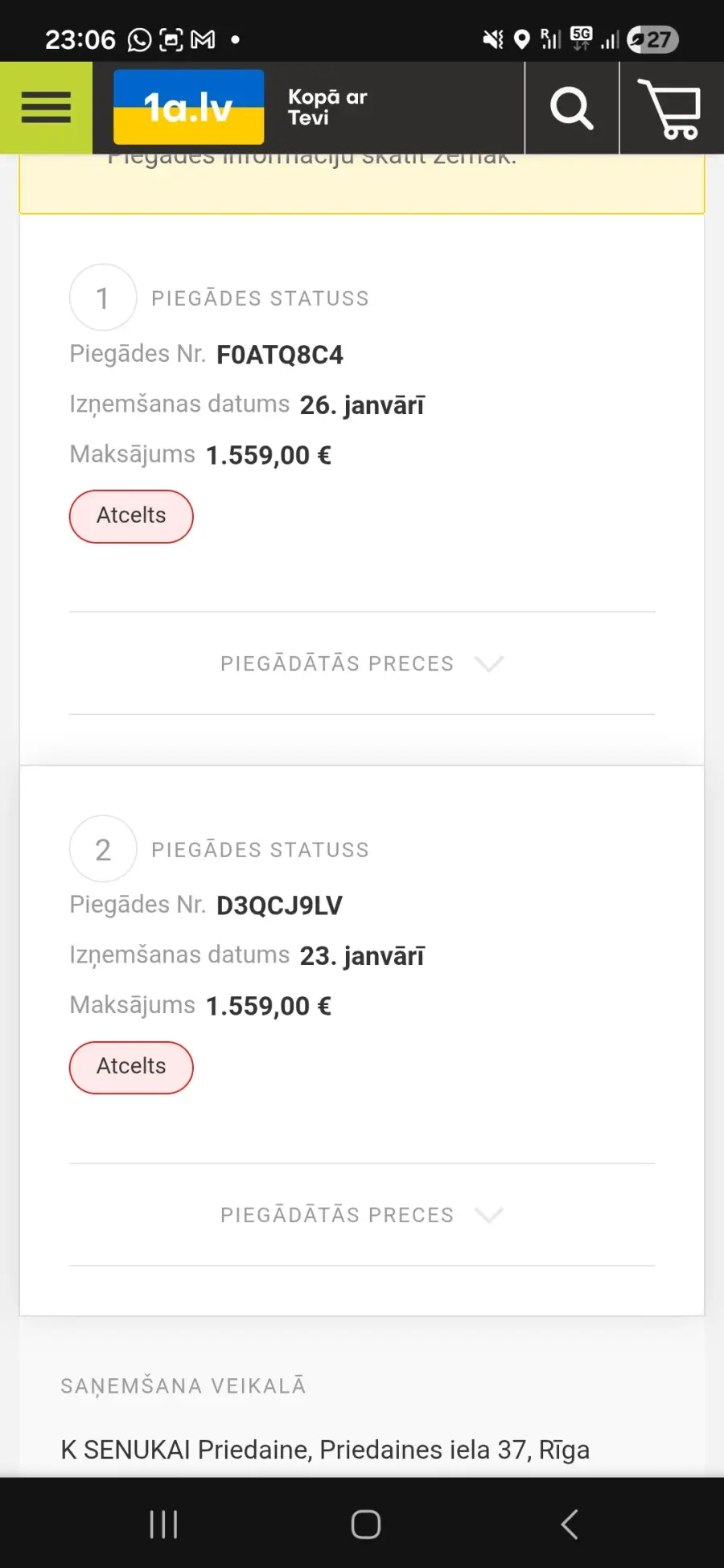
Task: Tap the Gmail notification icon
Action: [203, 39]
